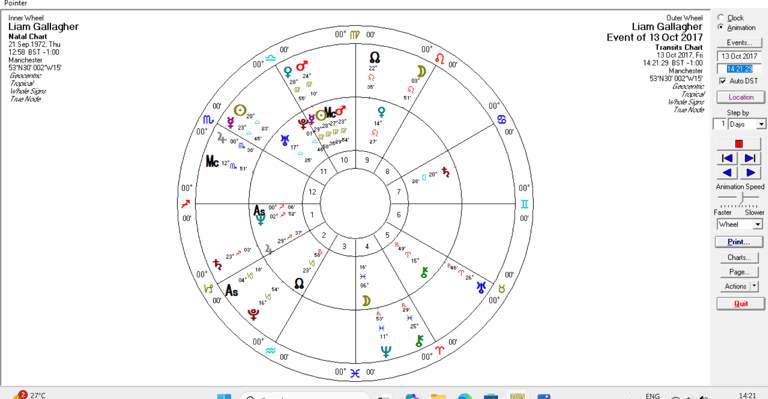The height and width of the screenshot is (399, 768).
Task: Expand the Actions dropdown arrow
Action: pyautogui.click(x=754, y=286)
